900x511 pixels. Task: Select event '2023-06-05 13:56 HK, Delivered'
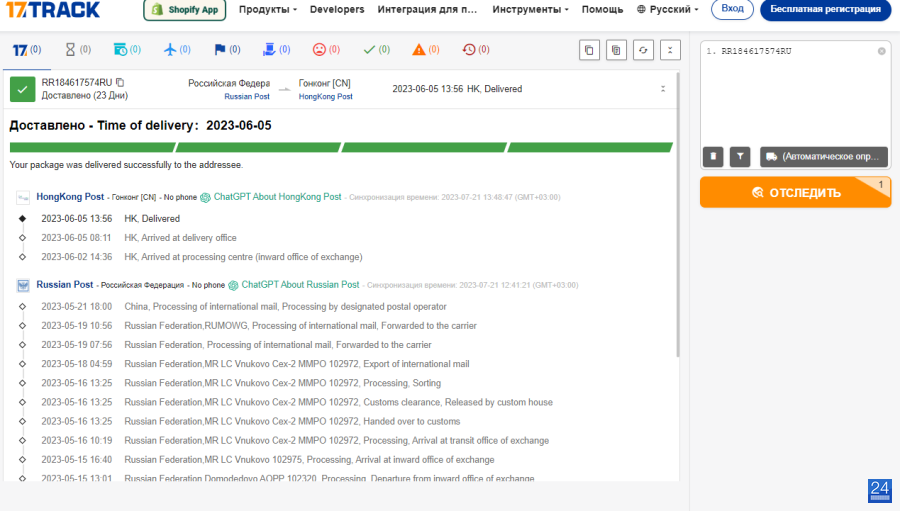pos(110,219)
